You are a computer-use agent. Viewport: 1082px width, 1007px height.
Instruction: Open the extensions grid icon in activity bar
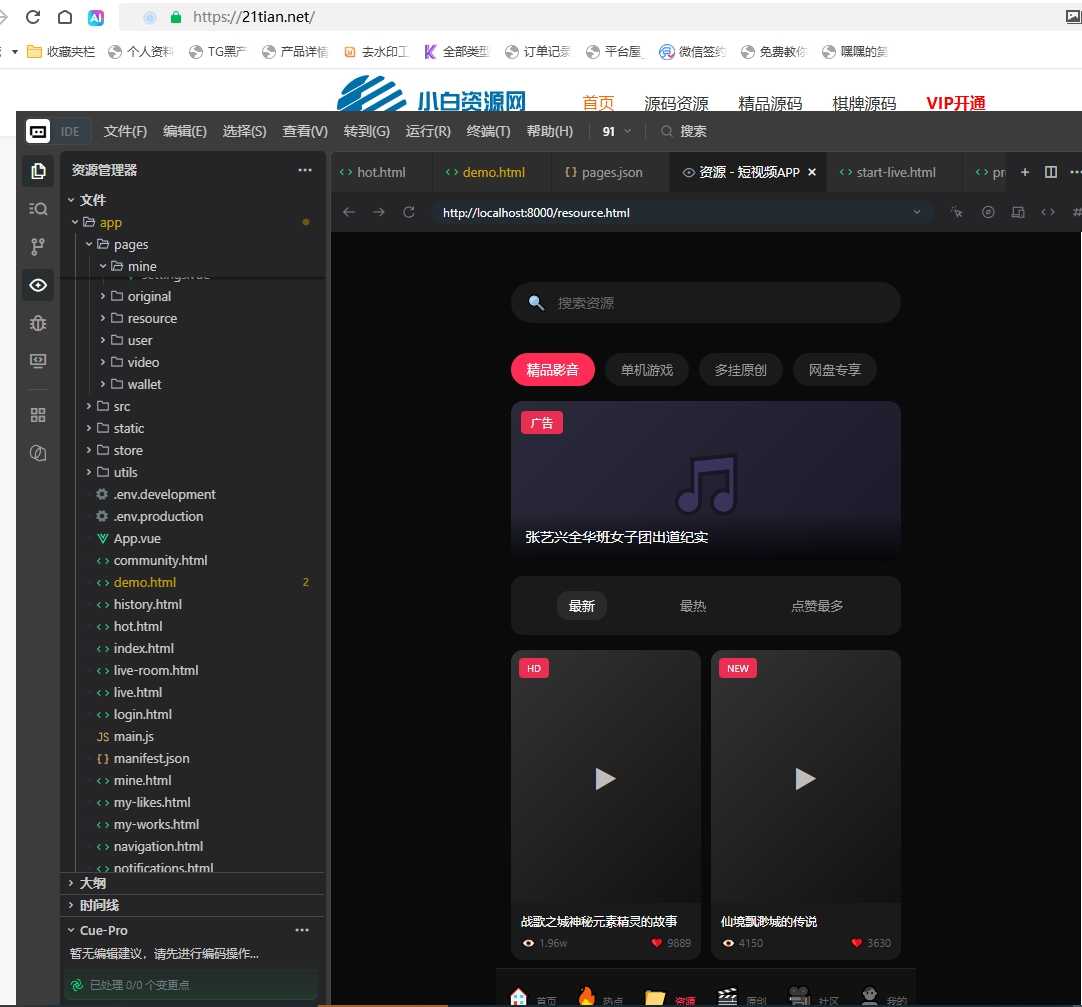[38, 415]
